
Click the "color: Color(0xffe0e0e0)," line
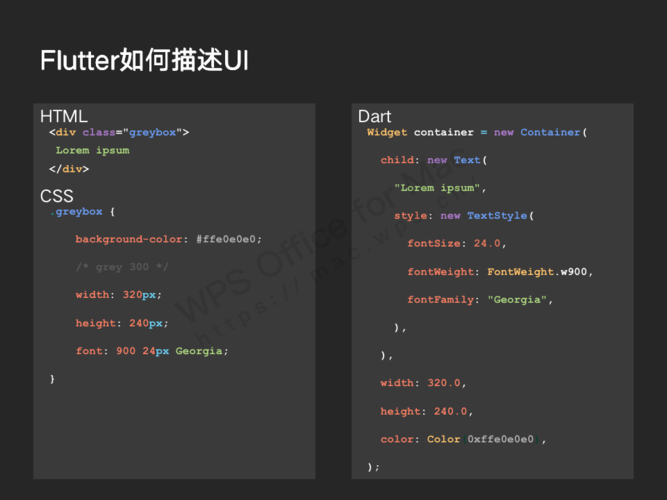click(x=463, y=439)
